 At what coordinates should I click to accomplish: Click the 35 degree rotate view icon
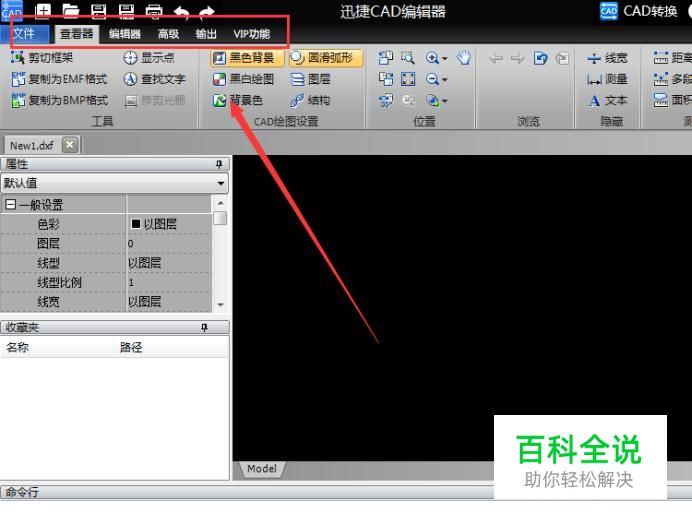click(x=386, y=101)
